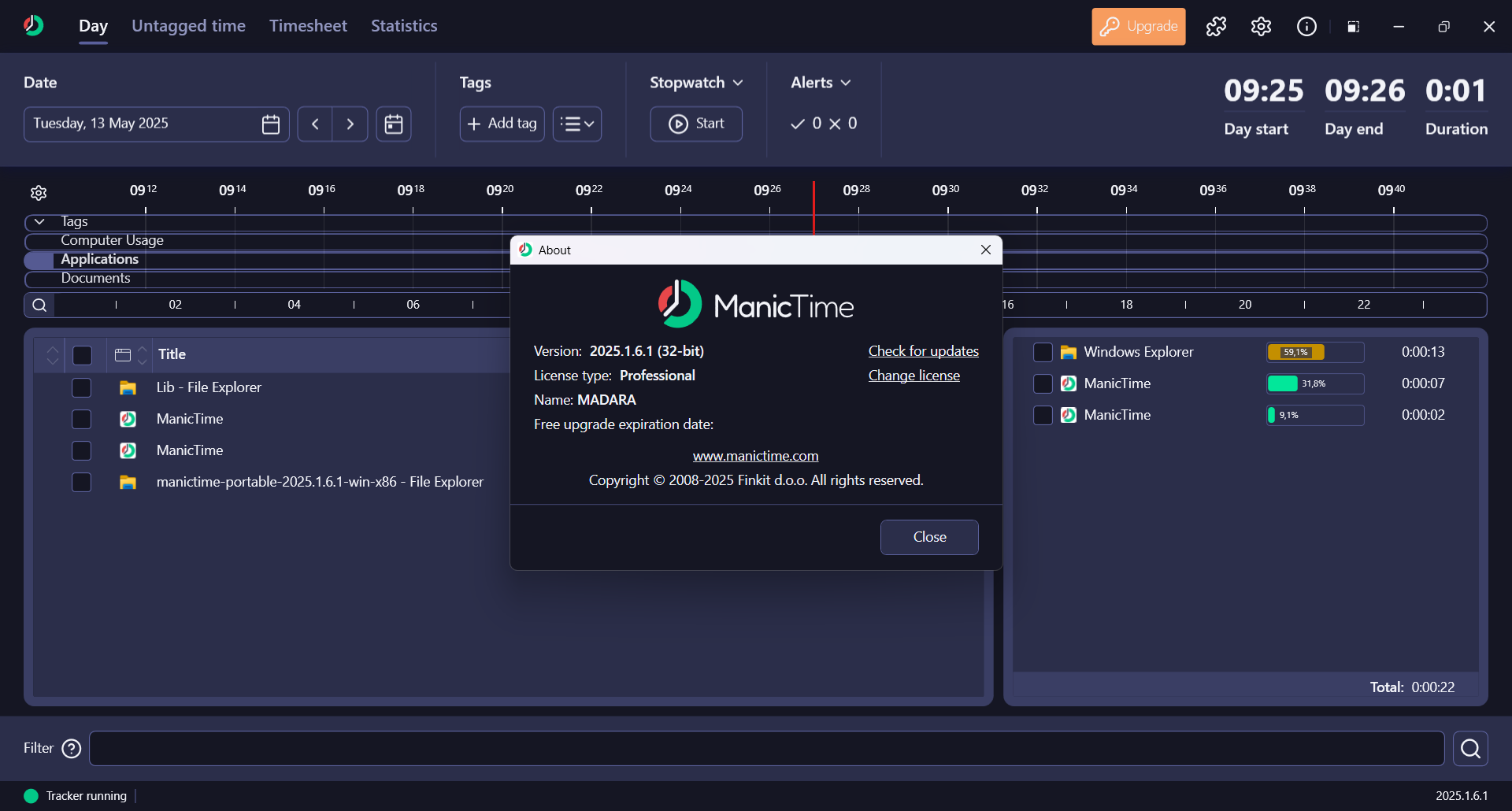Go to the next day arrow

tap(350, 124)
